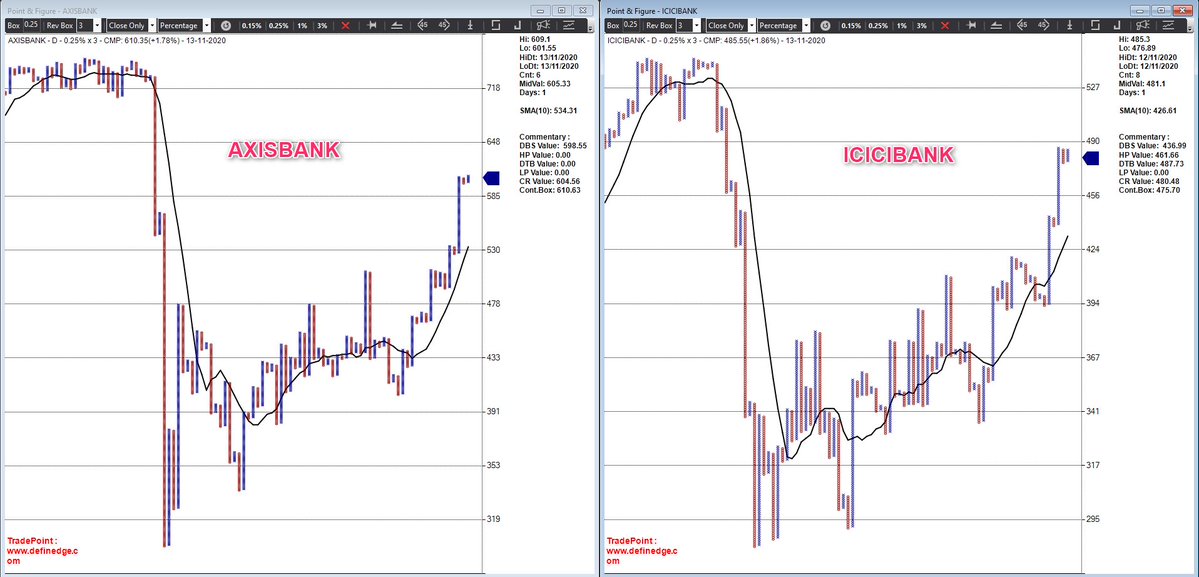
Task: Click the line chart indicator icon in ICICIBANK toolbar
Action: [1168, 25]
